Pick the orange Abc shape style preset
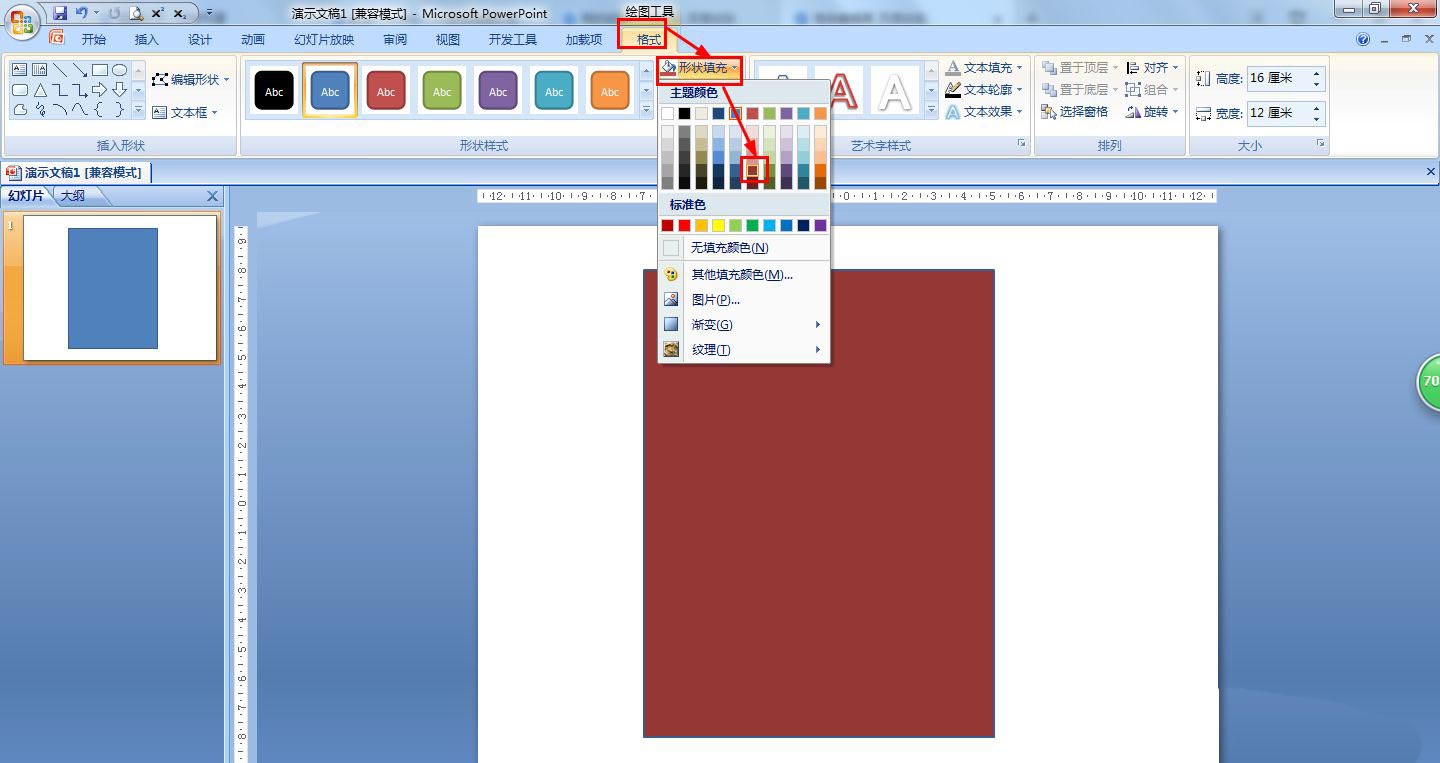This screenshot has width=1440, height=763. [610, 91]
